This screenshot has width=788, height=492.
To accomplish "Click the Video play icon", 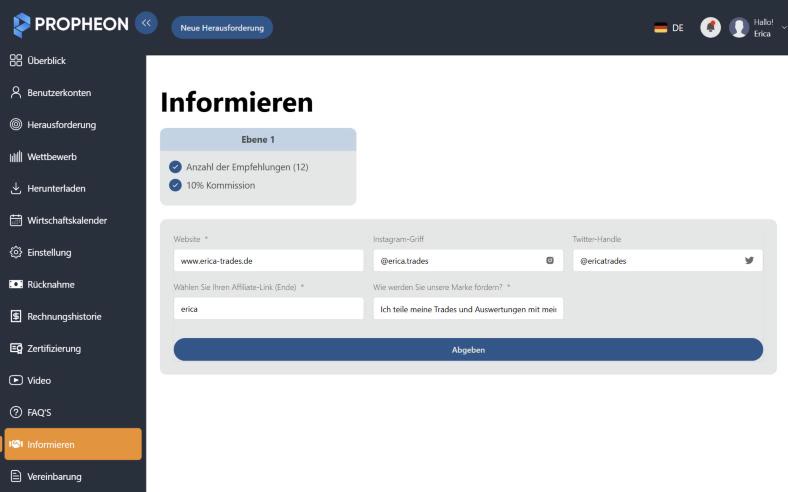I will 16,380.
